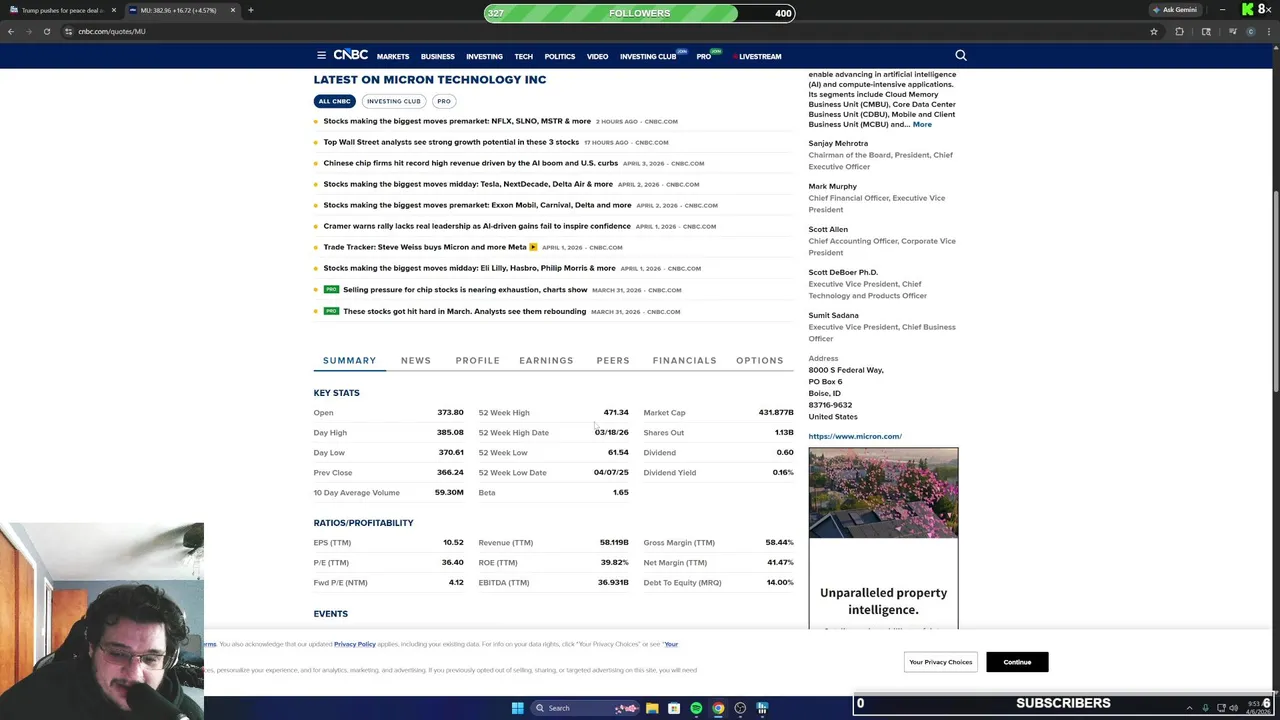Close the Trump pushes for peace deal tab
Screen dimensions: 1280x720
tap(113, 10)
